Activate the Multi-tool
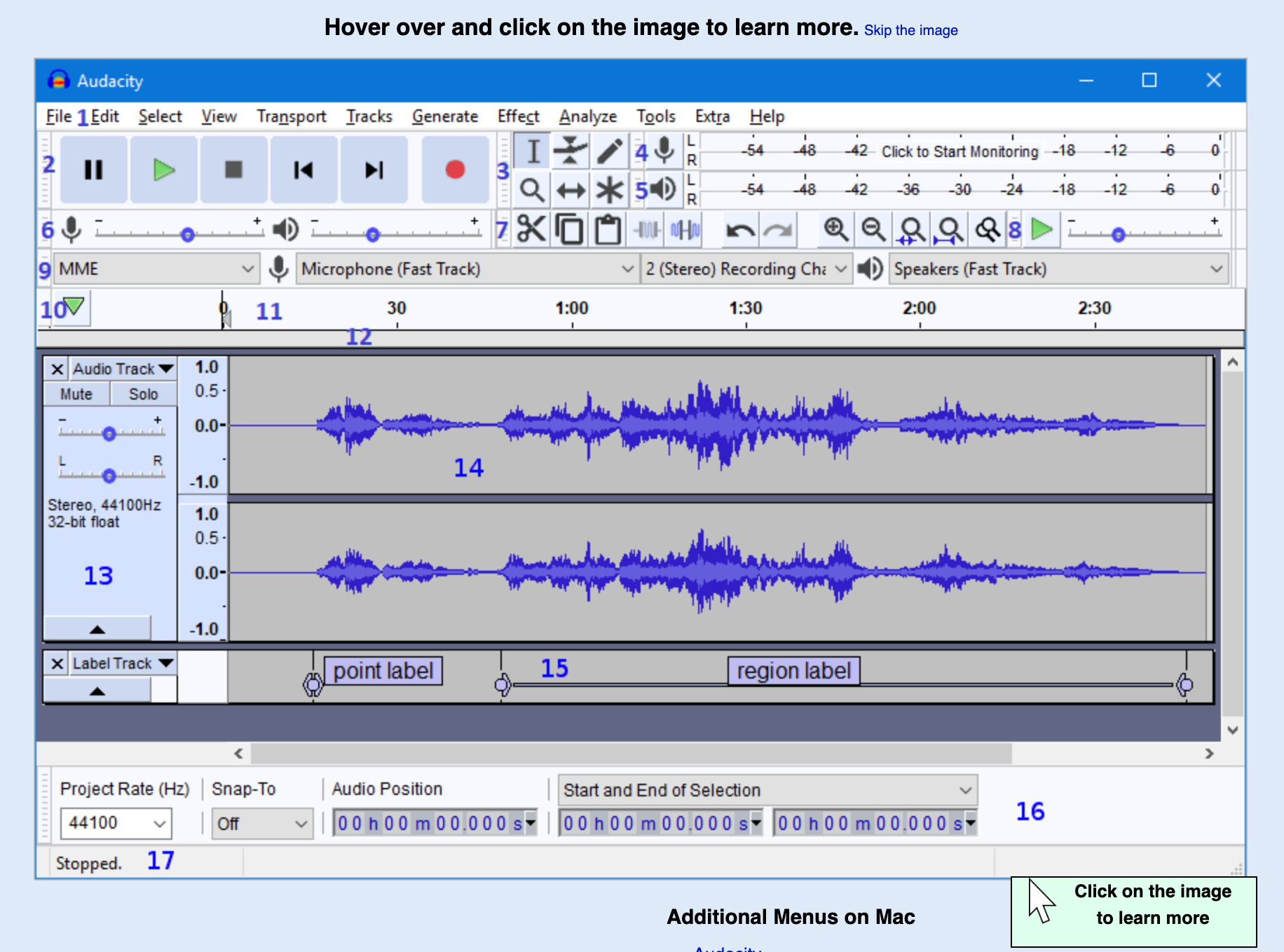This screenshot has height=952, width=1284. point(608,189)
